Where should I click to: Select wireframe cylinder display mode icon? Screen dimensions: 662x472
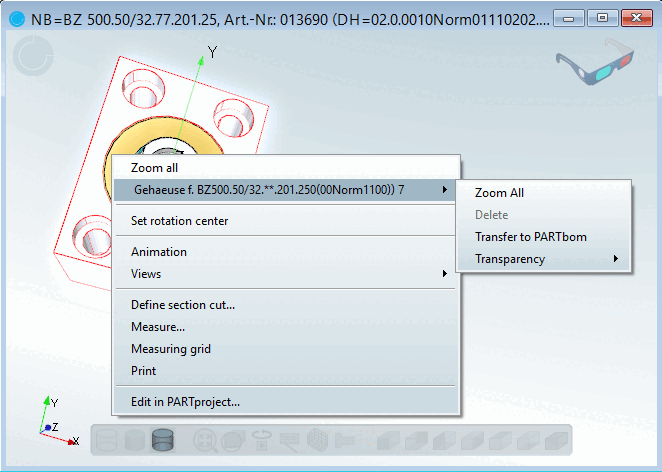[106, 440]
